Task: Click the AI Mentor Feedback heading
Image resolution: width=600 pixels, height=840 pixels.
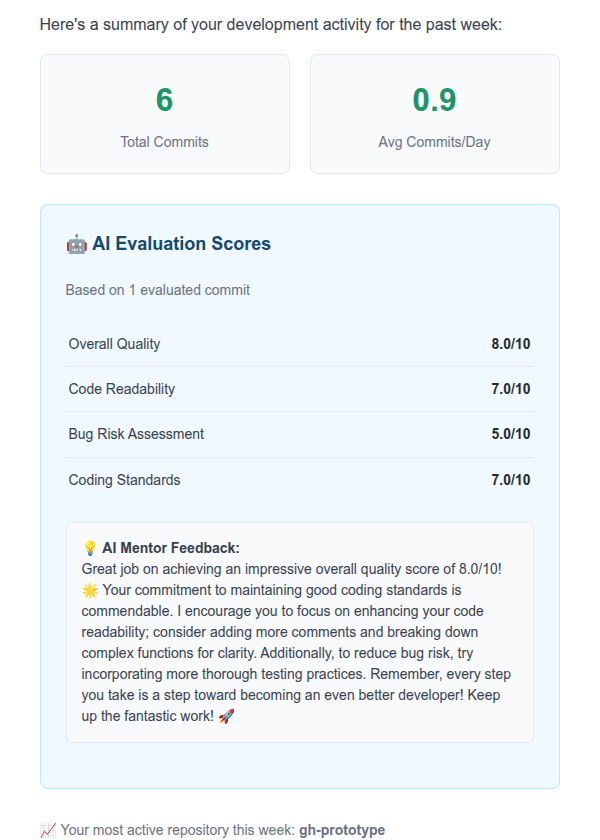Action: click(x=171, y=548)
